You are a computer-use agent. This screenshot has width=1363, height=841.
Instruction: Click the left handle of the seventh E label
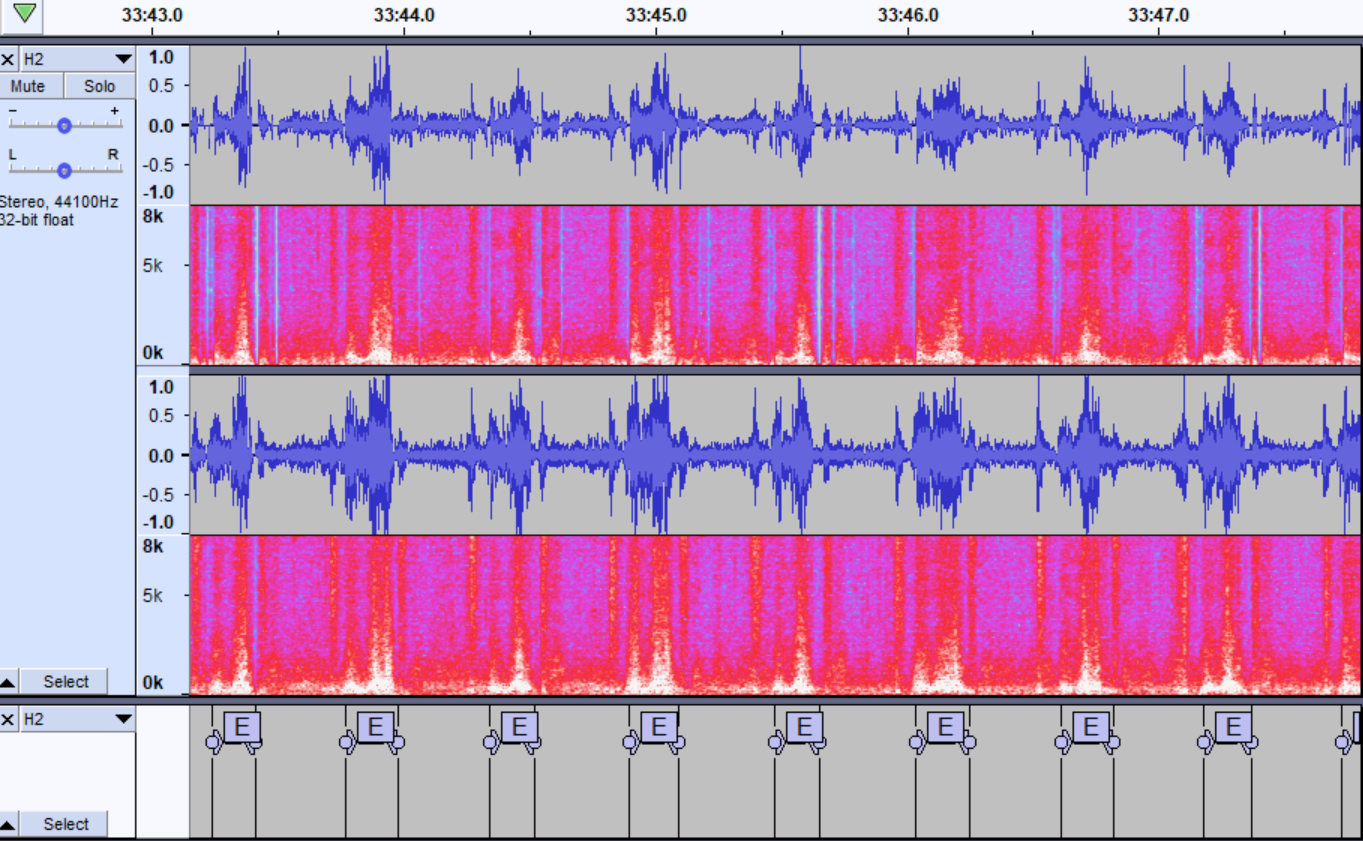coord(1062,743)
